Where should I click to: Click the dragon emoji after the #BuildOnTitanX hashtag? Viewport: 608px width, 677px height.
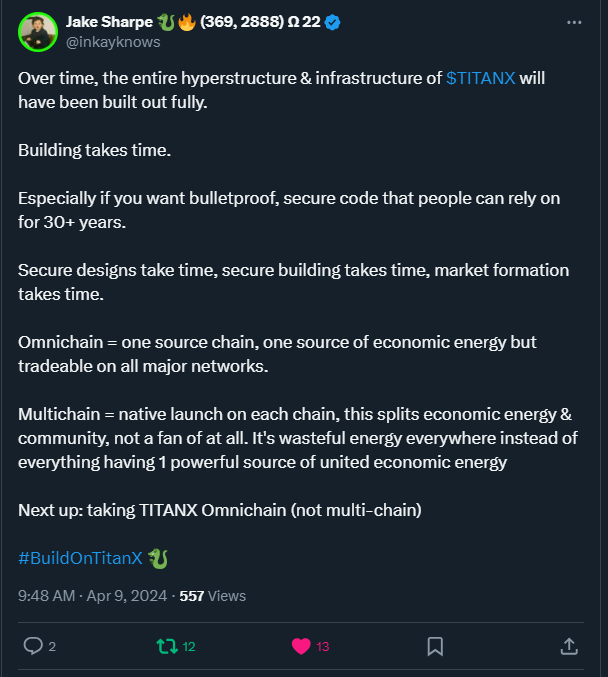(157, 558)
